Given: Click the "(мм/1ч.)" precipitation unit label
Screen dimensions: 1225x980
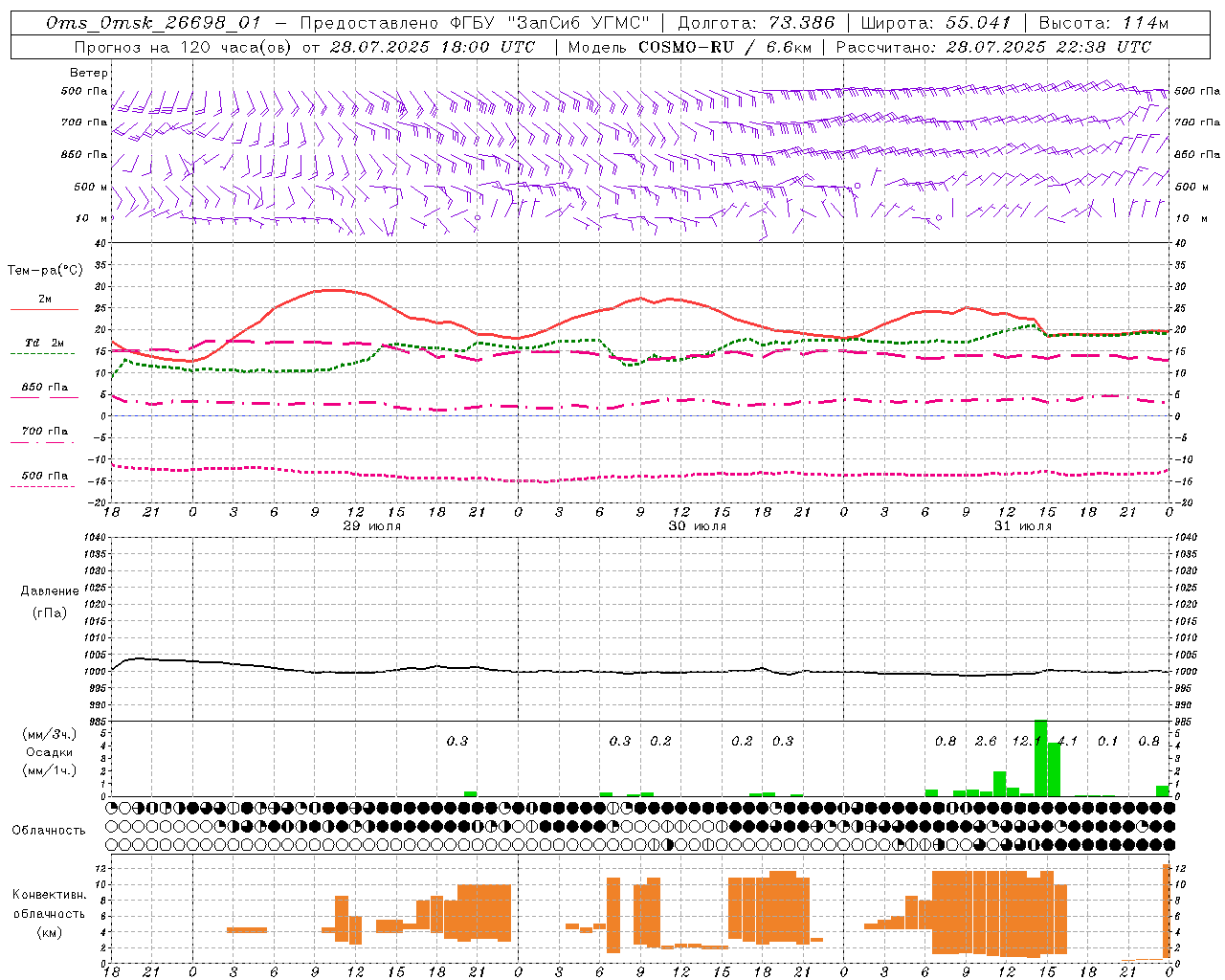Looking at the screenshot, I should pyautogui.click(x=50, y=770).
